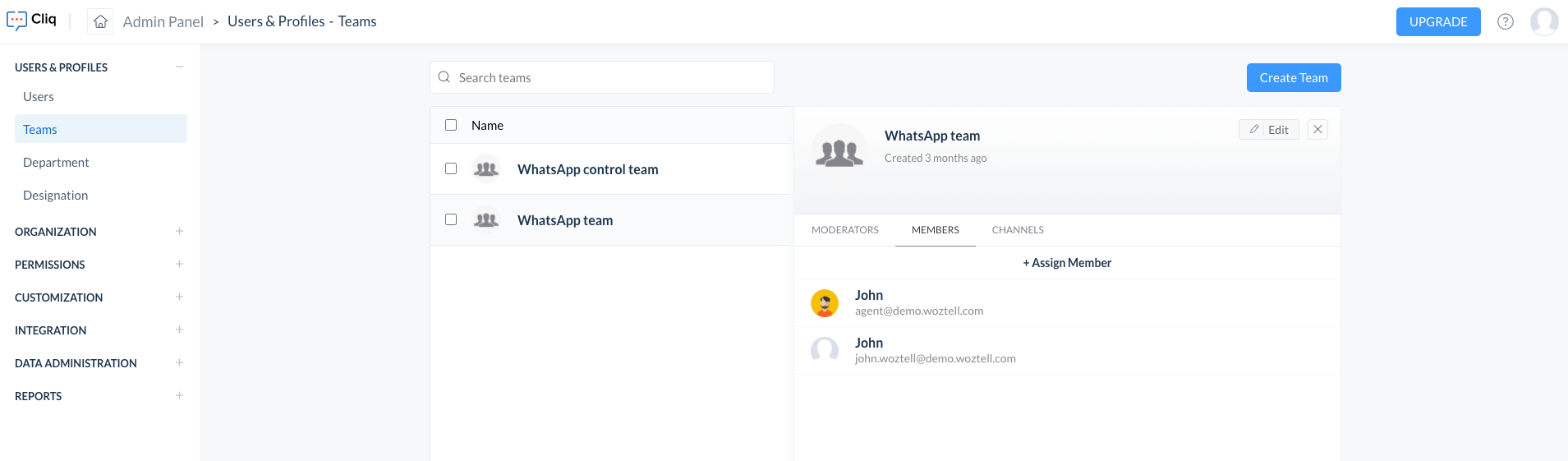Select Teams in the sidebar
Image resolution: width=1568 pixels, height=461 pixels.
(101, 129)
